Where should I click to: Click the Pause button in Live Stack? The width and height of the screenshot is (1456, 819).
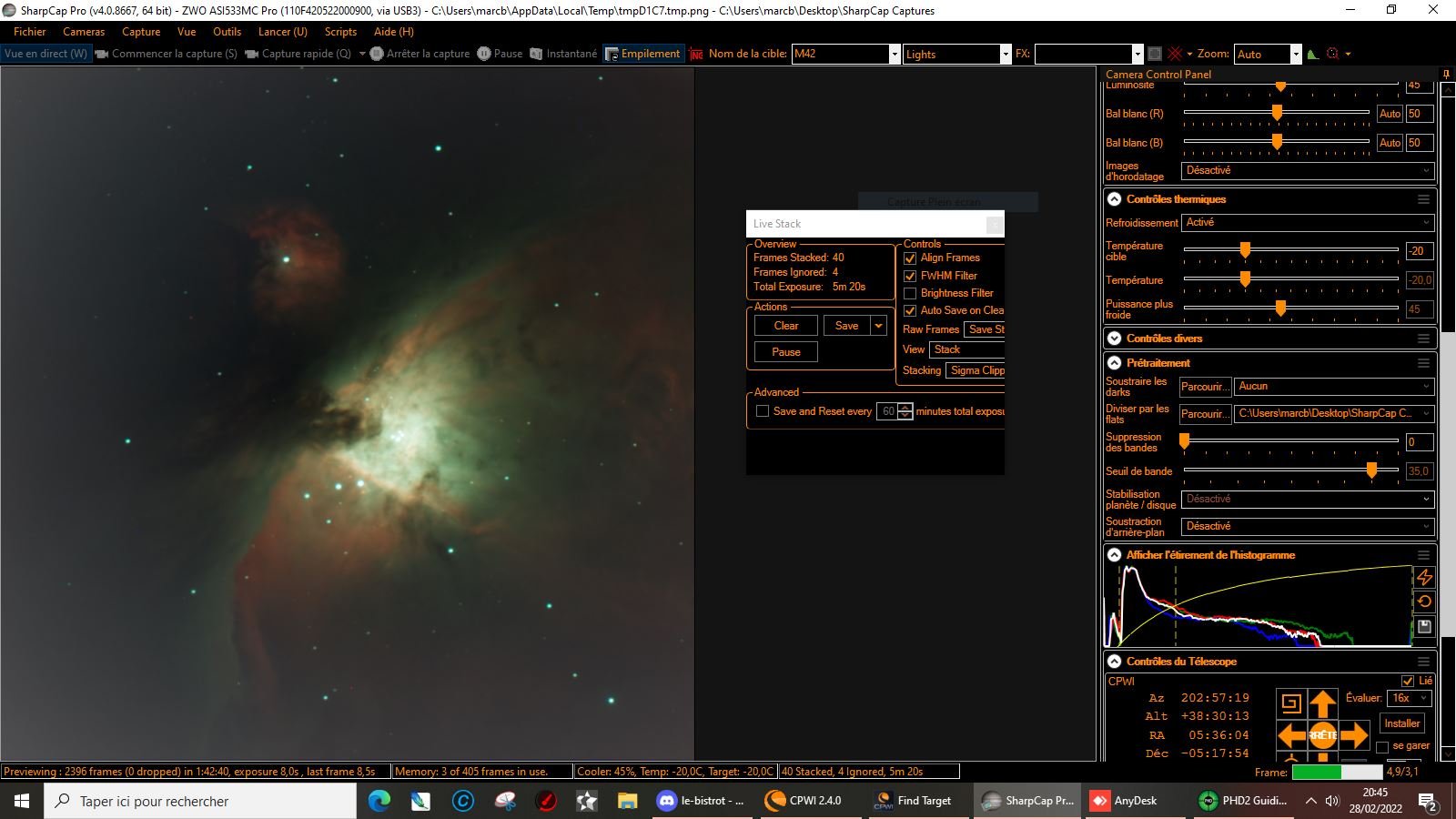pyautogui.click(x=786, y=352)
